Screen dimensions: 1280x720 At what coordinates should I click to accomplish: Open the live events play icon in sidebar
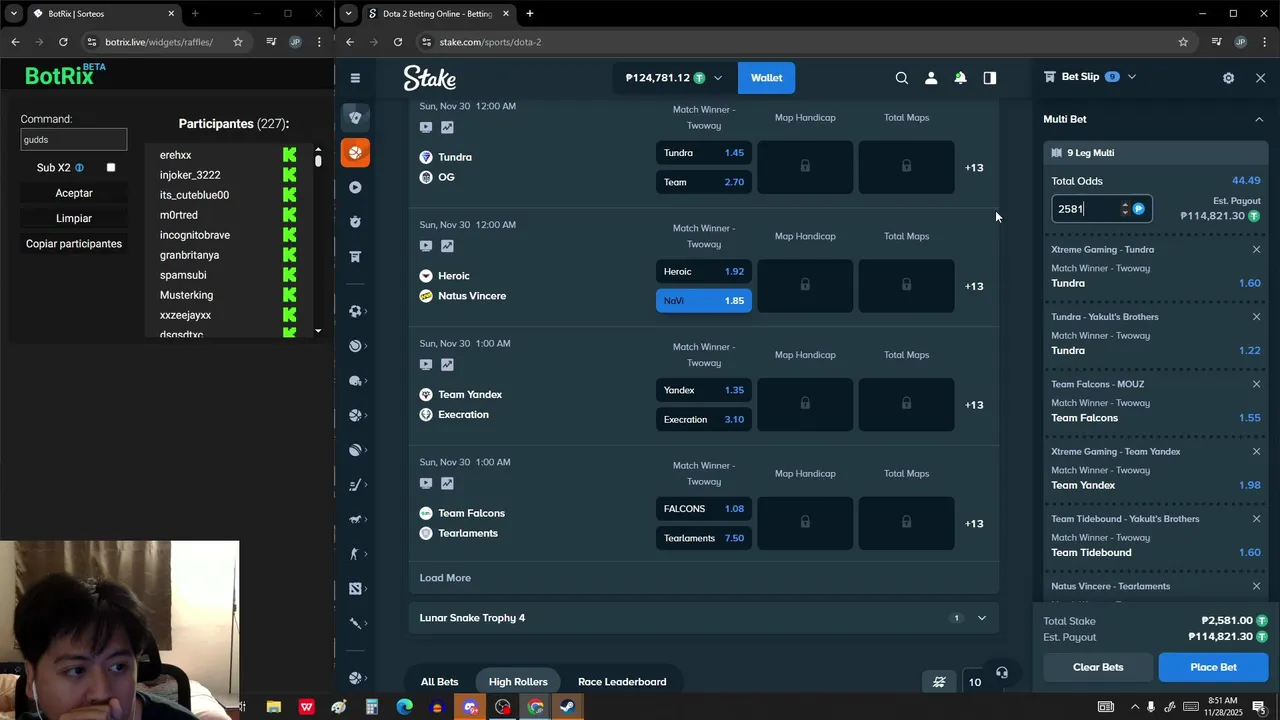coord(355,187)
